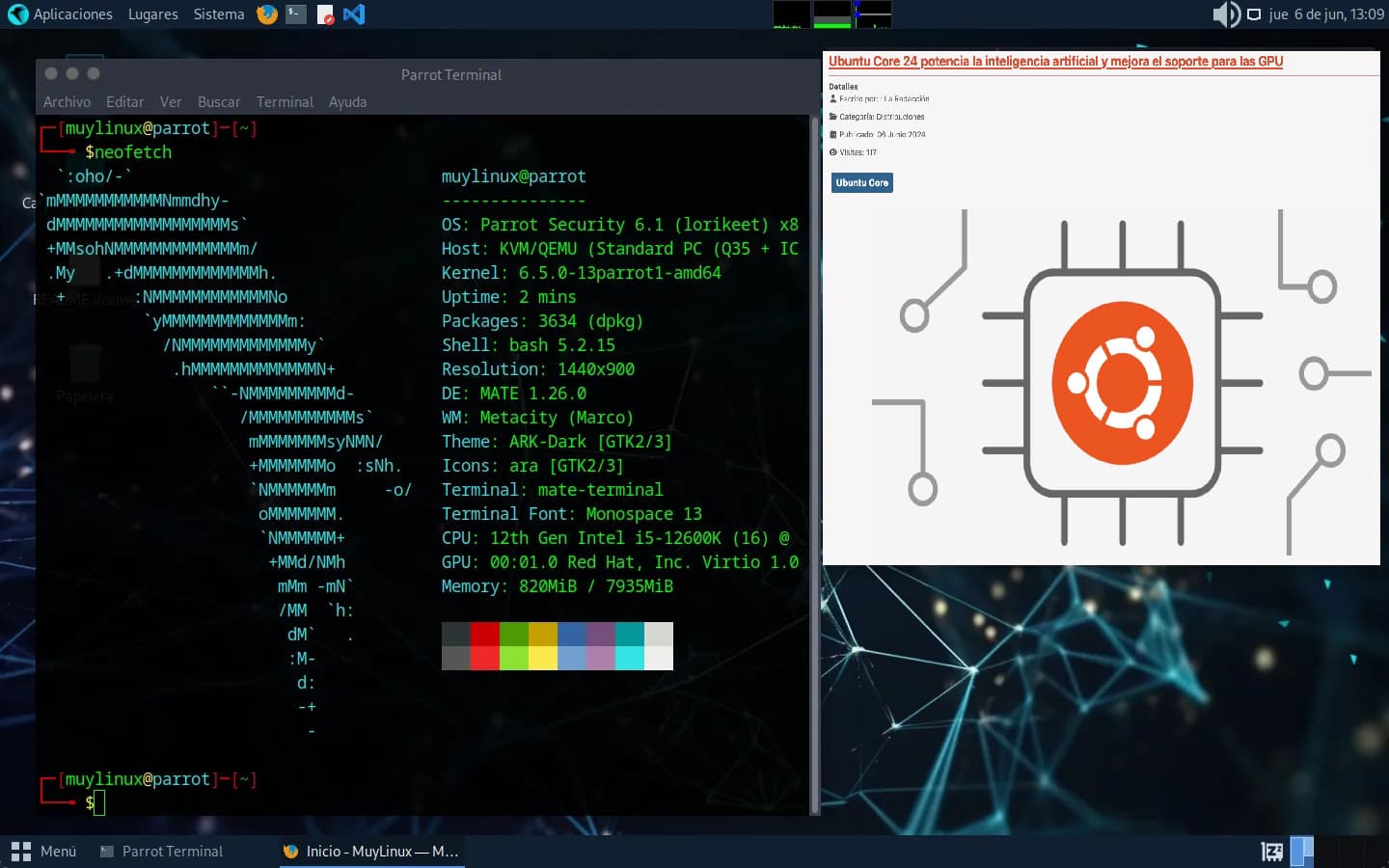Click the show desktop icon in the bottom panel
This screenshot has height=868, width=1389.
tap(1272, 852)
